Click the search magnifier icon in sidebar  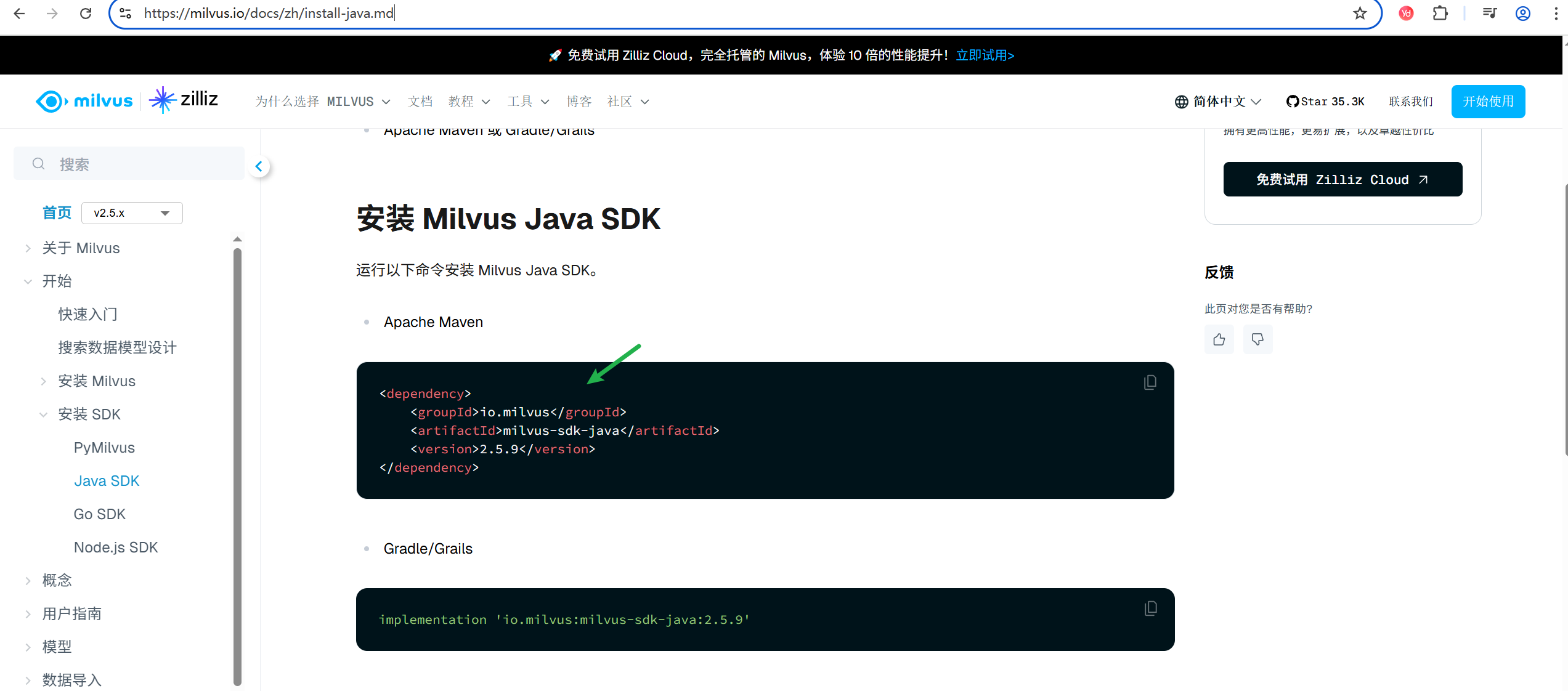point(38,163)
